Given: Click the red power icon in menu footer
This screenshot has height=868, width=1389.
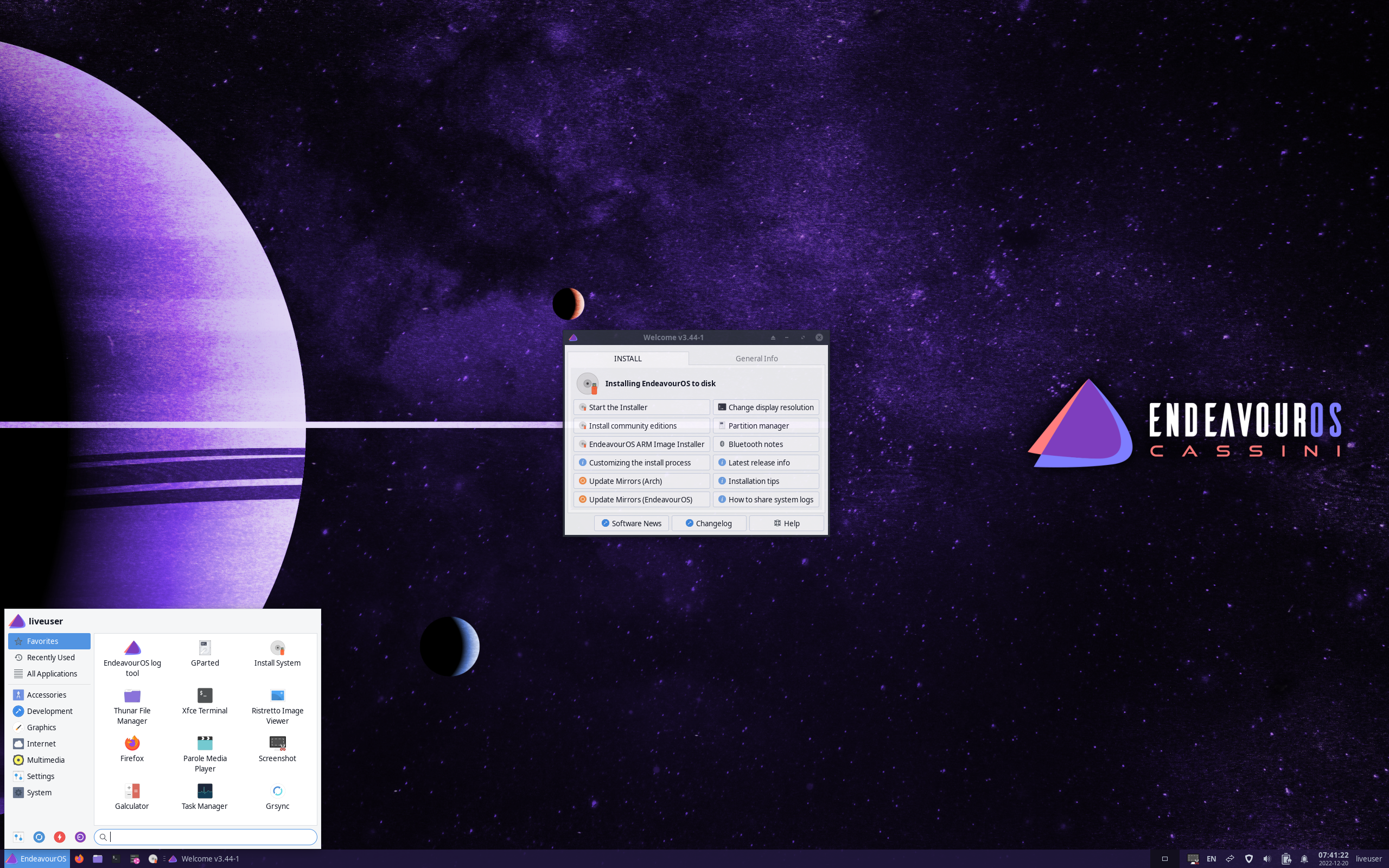Looking at the screenshot, I should pos(60,837).
